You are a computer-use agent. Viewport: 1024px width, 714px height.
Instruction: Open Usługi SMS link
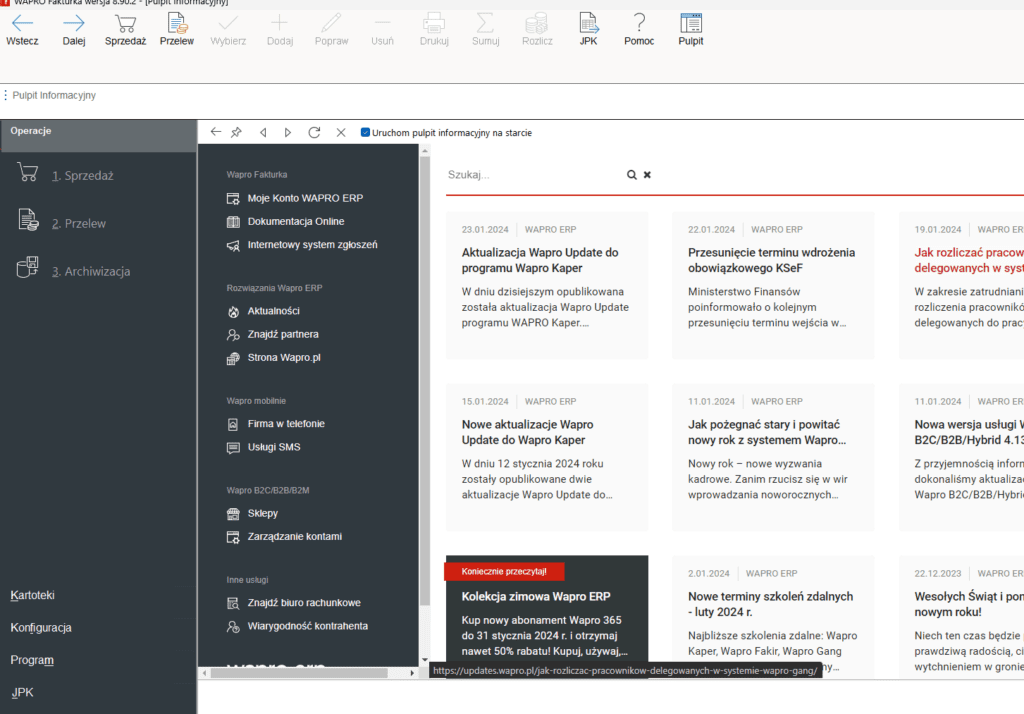[274, 447]
